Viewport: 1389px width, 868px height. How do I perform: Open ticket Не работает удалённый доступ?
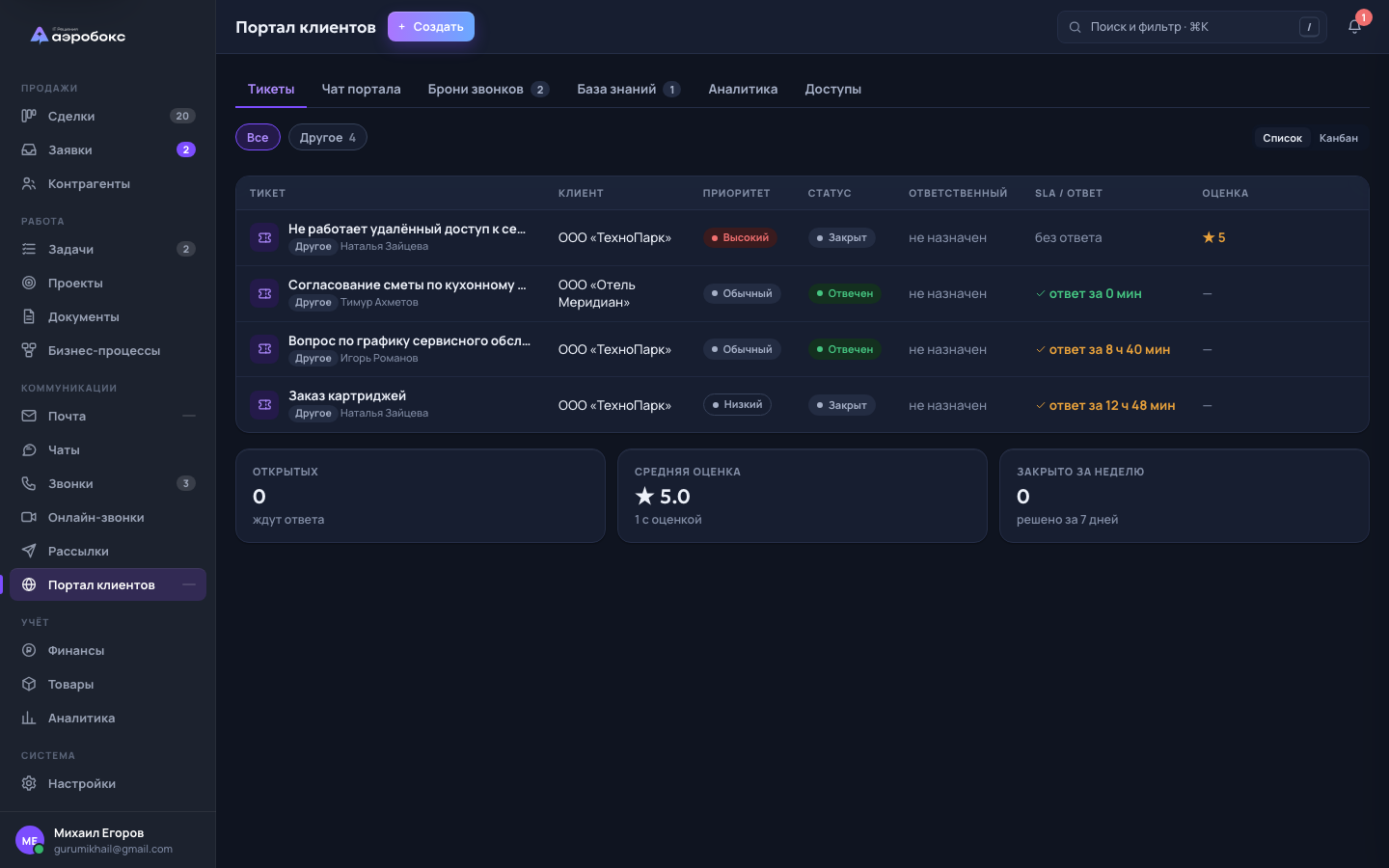coord(407,229)
